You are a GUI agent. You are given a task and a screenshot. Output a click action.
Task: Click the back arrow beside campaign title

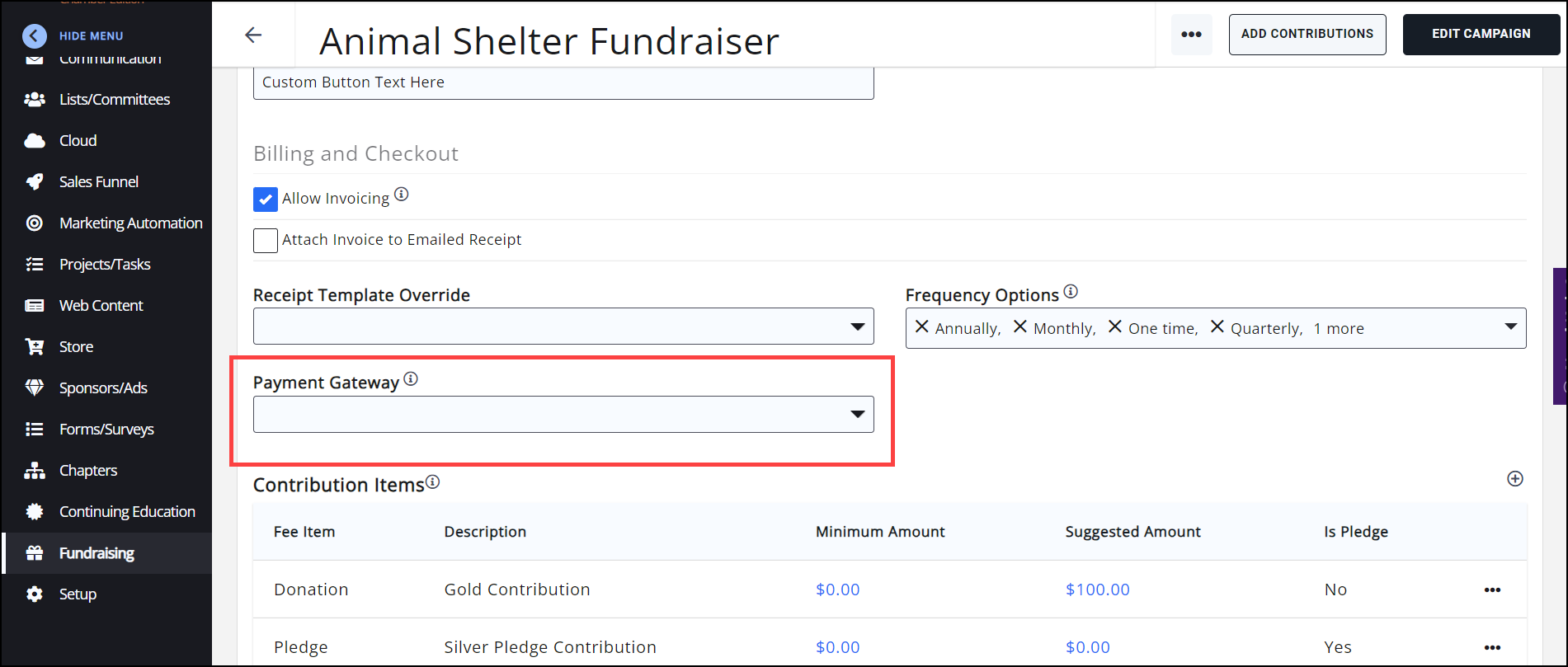(x=253, y=35)
